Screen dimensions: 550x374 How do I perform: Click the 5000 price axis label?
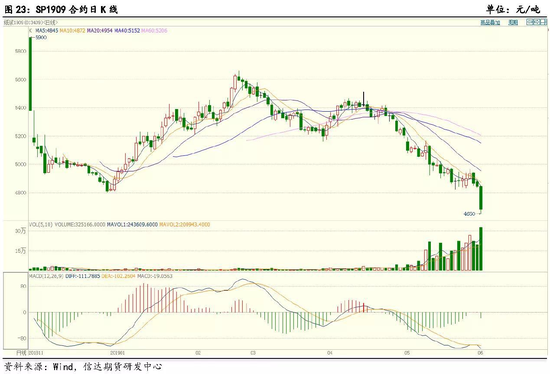click(20, 165)
